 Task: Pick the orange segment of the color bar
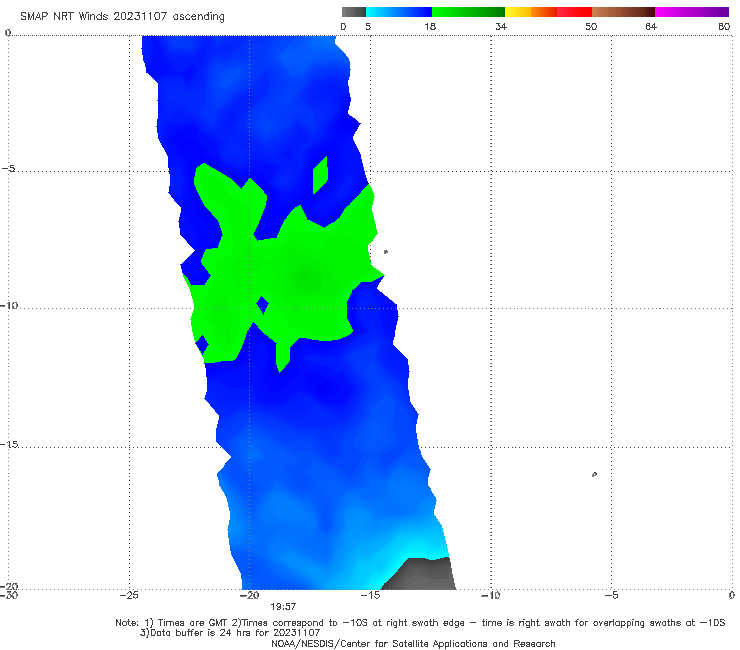544,12
